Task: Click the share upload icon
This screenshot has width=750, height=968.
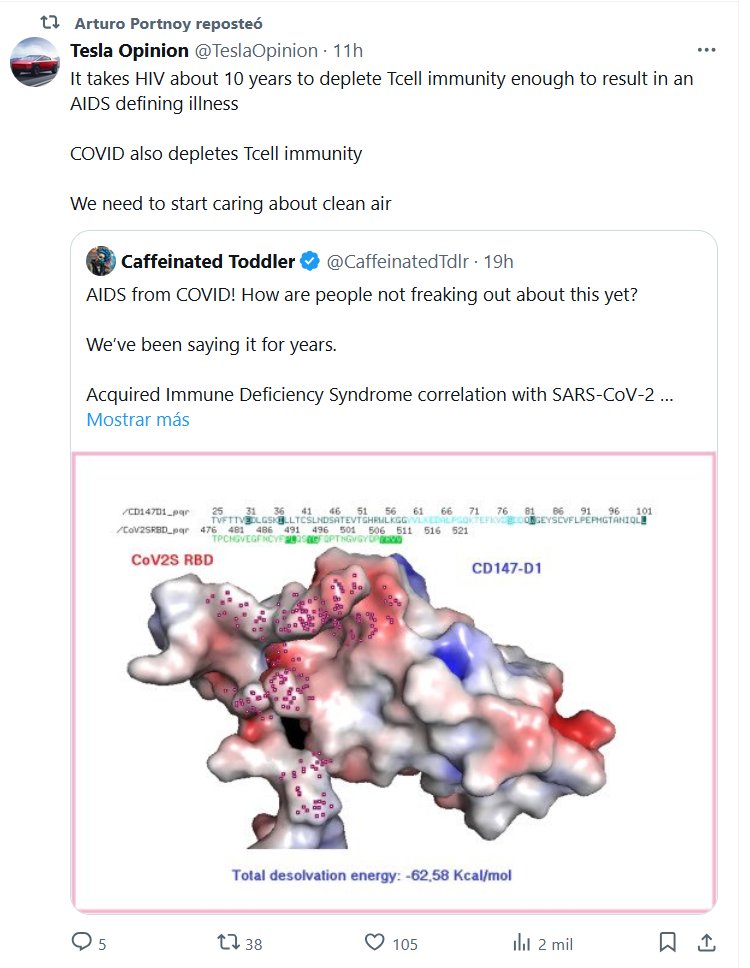Action: coord(706,942)
